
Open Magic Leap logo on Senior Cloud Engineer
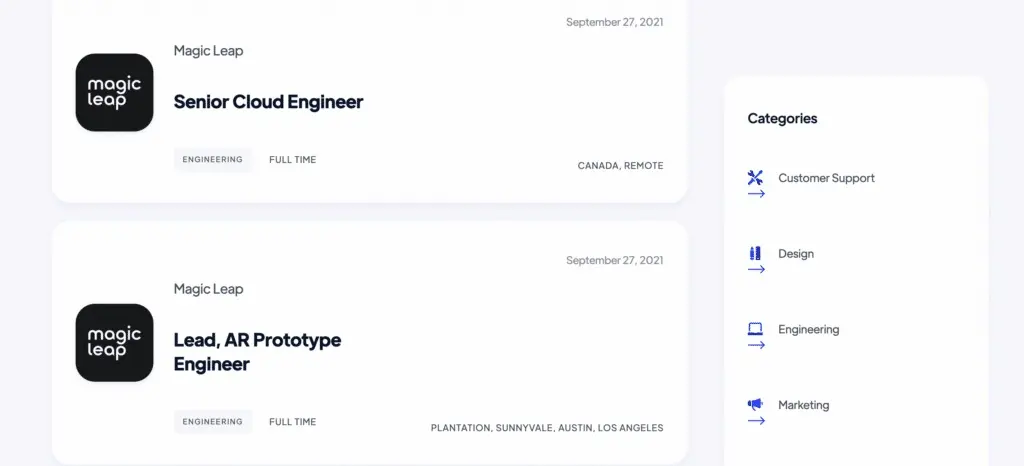pos(114,93)
